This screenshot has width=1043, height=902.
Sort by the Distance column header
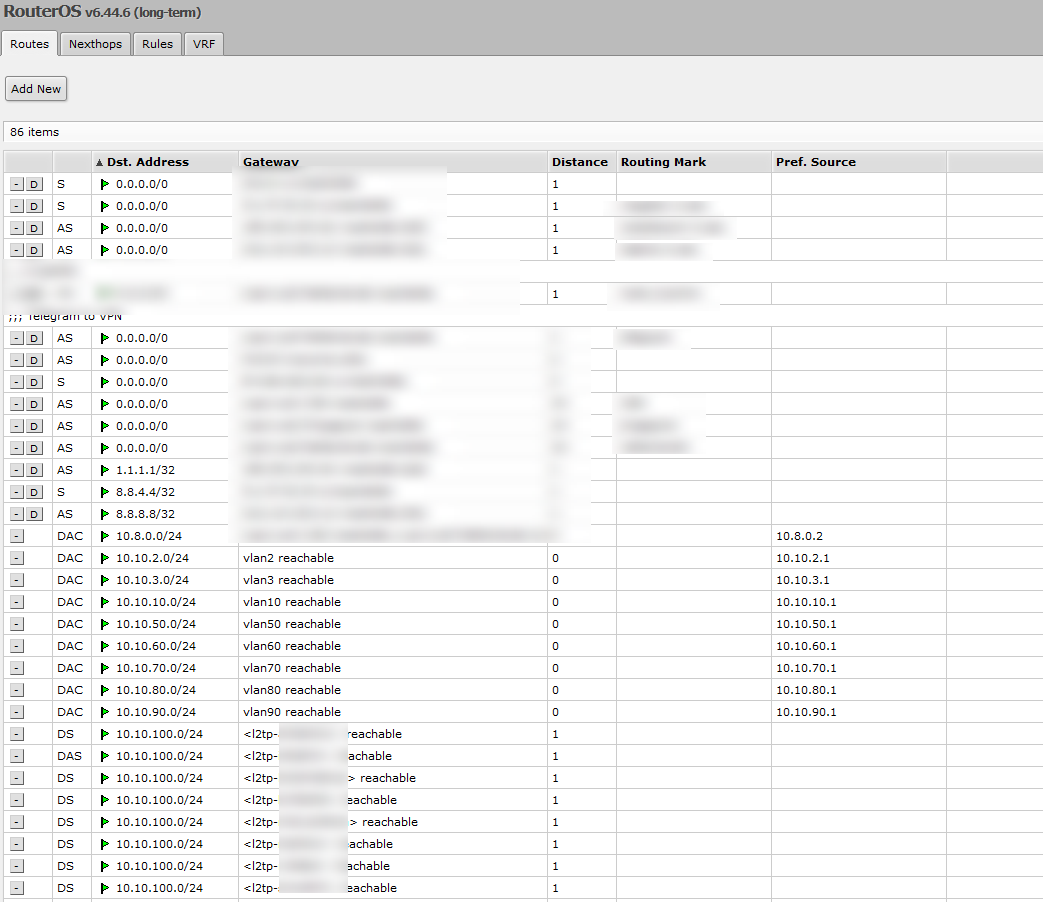coord(581,162)
